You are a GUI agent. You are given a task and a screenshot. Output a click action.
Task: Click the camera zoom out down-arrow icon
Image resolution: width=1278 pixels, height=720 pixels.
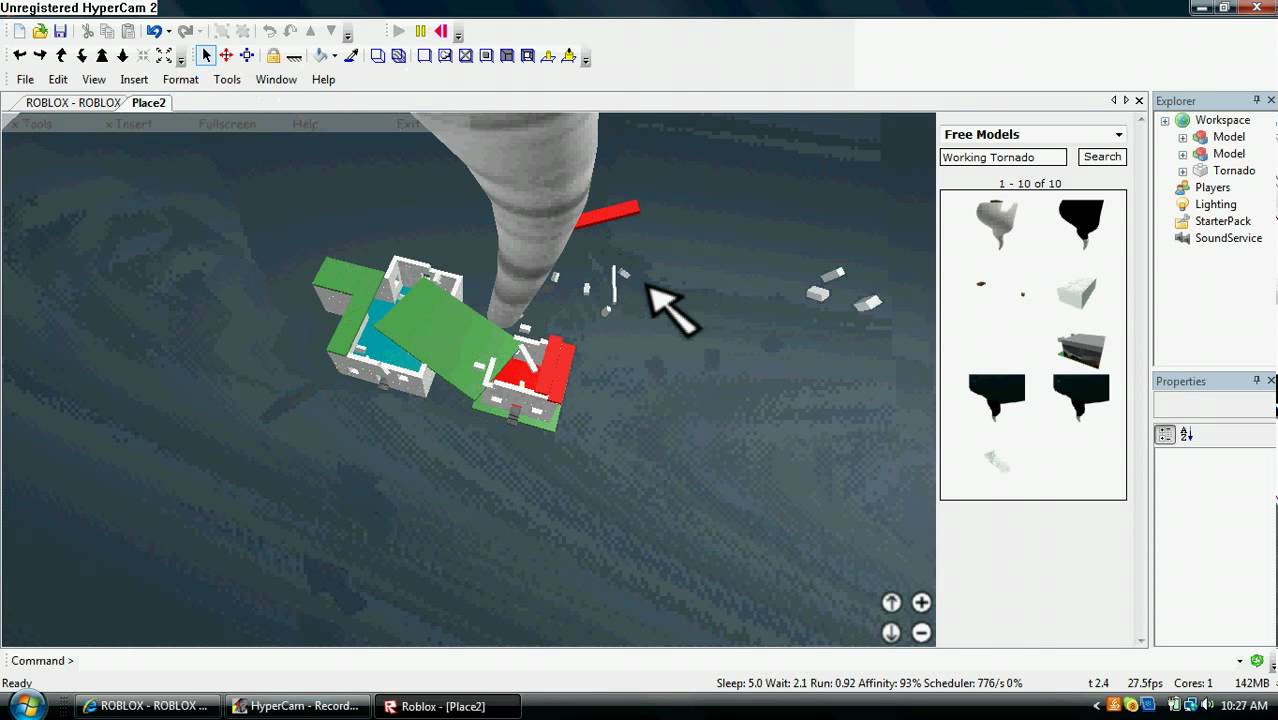(x=123, y=56)
